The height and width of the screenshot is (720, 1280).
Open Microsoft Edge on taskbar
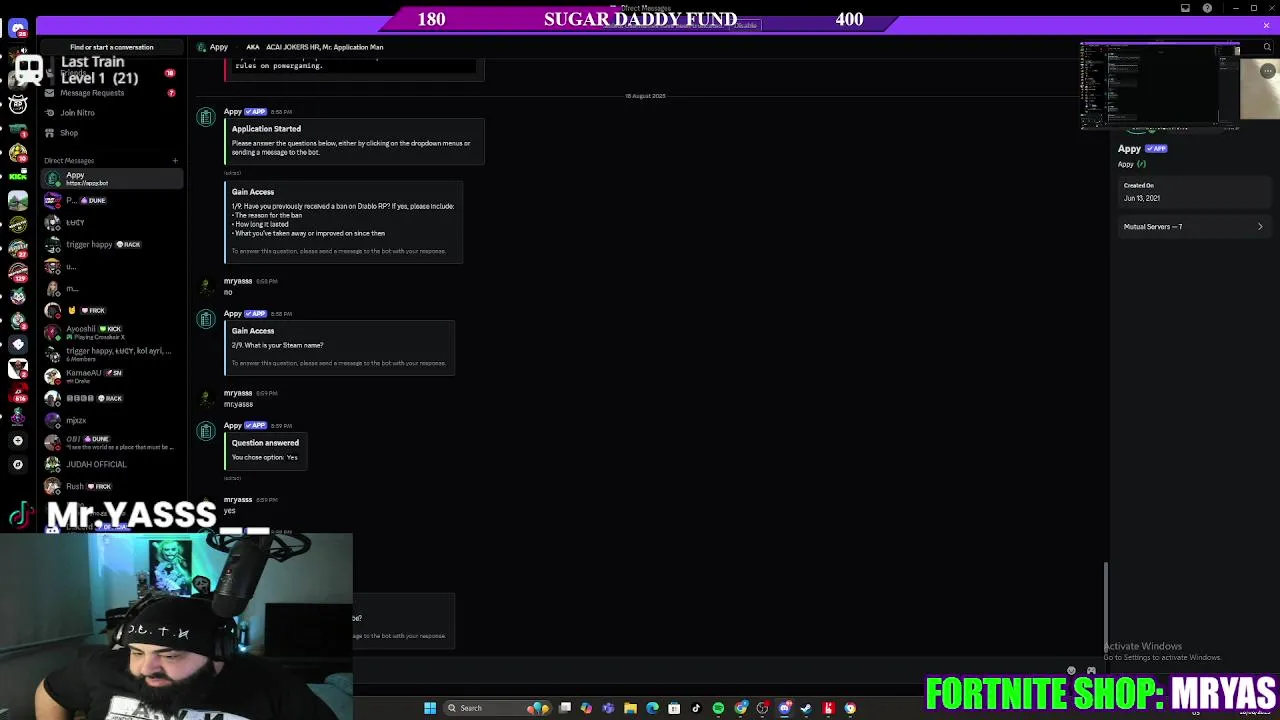[652, 708]
